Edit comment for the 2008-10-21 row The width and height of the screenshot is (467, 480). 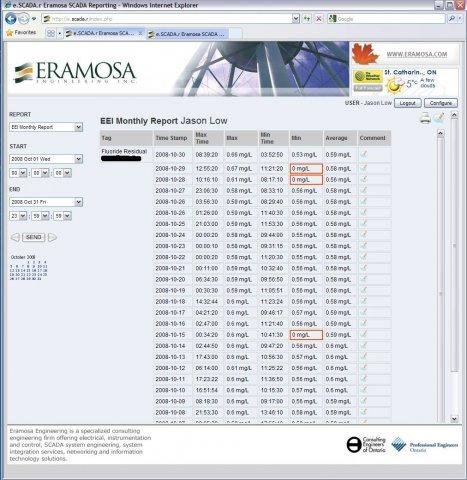(x=364, y=268)
